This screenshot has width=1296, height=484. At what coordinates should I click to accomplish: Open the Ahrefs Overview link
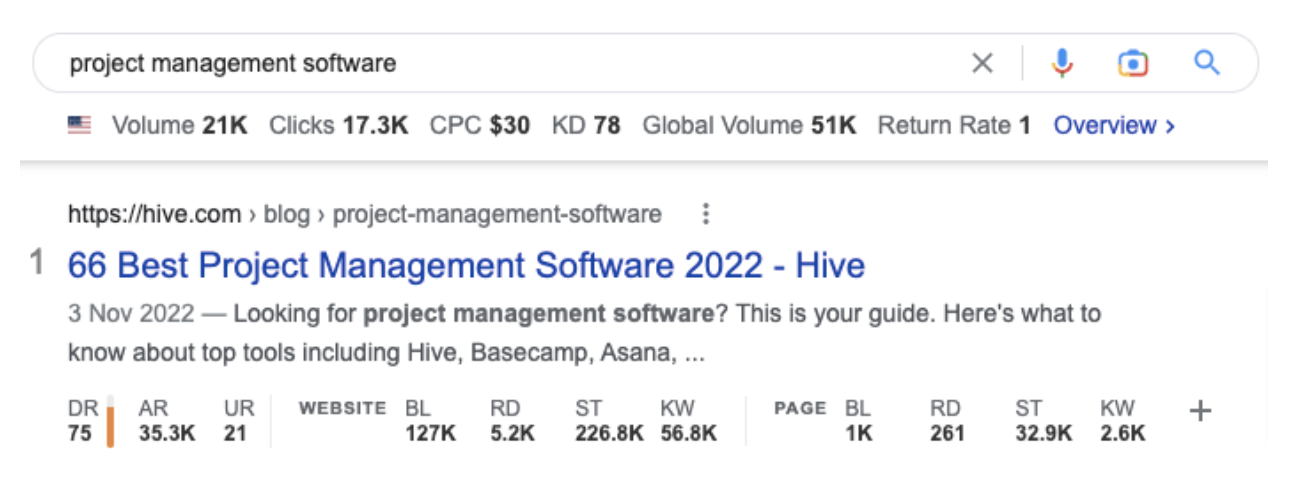click(1114, 125)
